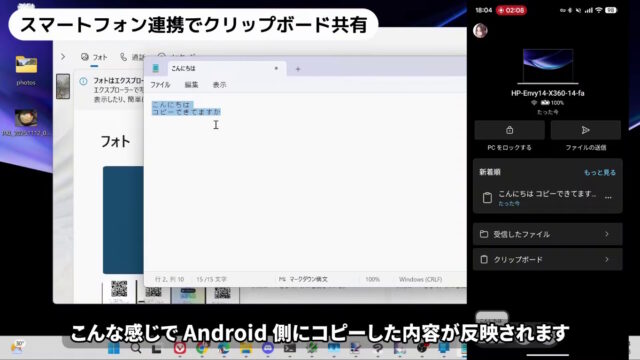Click the マークダウン構文 status bar item

point(303,280)
